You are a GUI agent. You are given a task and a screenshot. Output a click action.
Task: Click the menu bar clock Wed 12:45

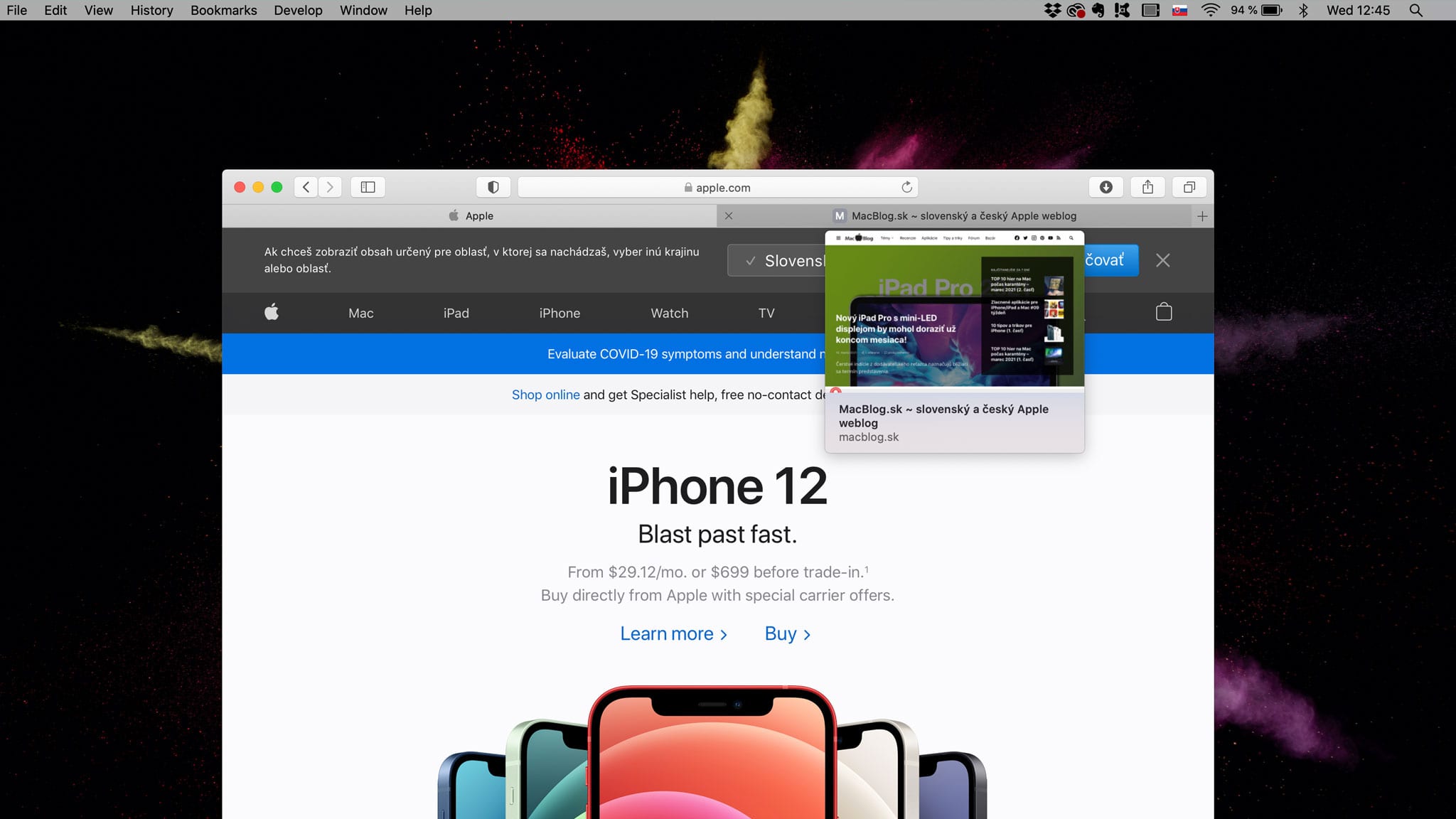1358,10
